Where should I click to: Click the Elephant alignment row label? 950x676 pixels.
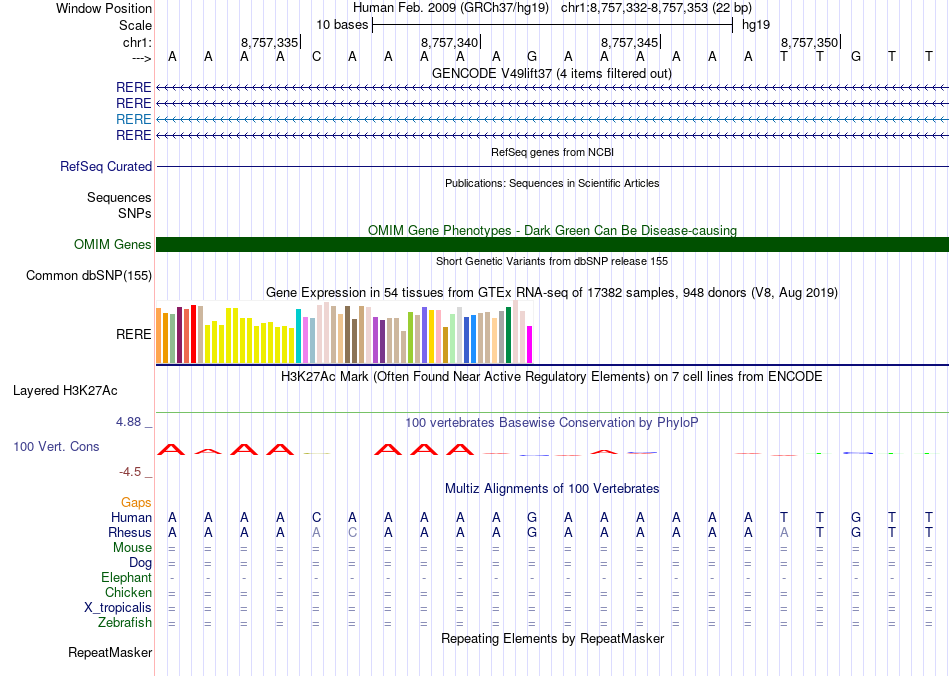click(x=126, y=578)
